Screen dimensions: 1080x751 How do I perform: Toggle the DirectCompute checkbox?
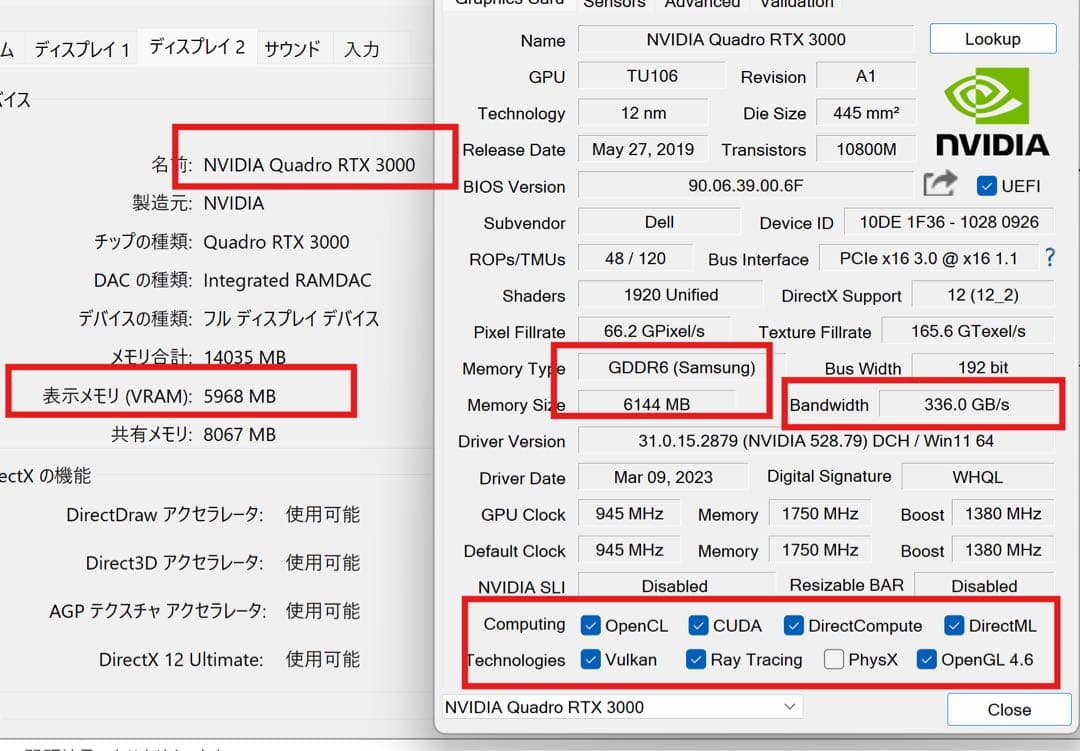[793, 625]
